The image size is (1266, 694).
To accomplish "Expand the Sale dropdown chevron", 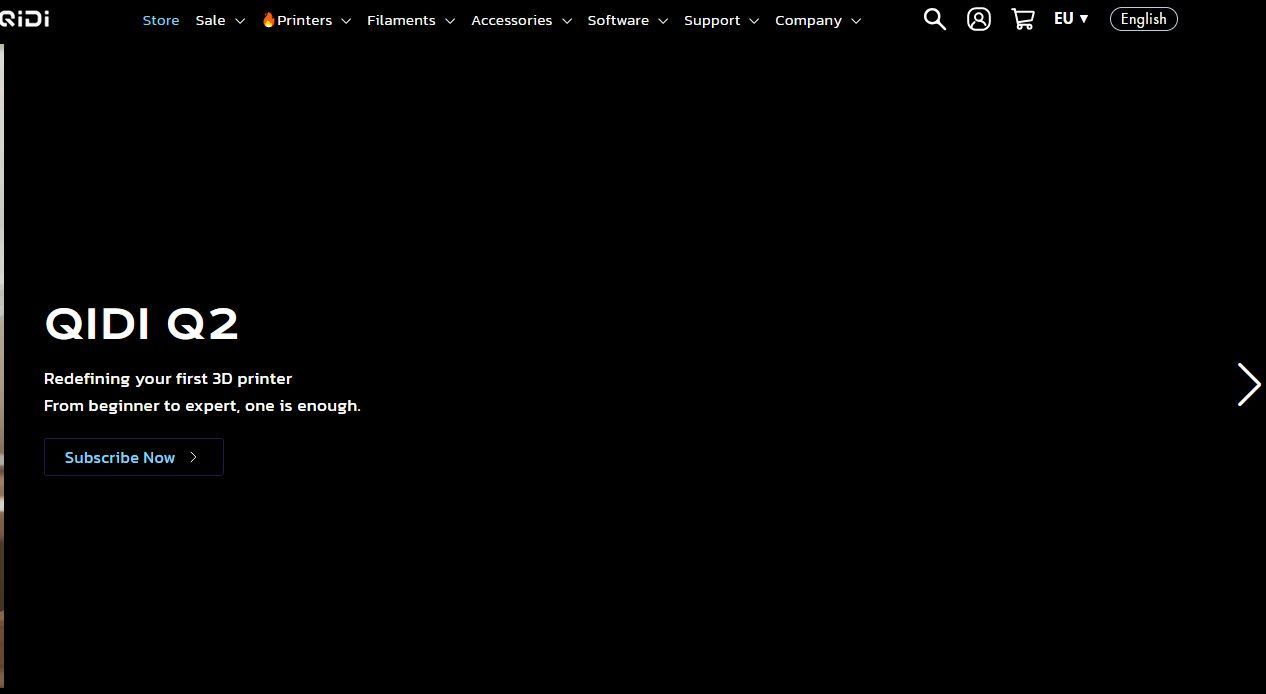I will (240, 21).
